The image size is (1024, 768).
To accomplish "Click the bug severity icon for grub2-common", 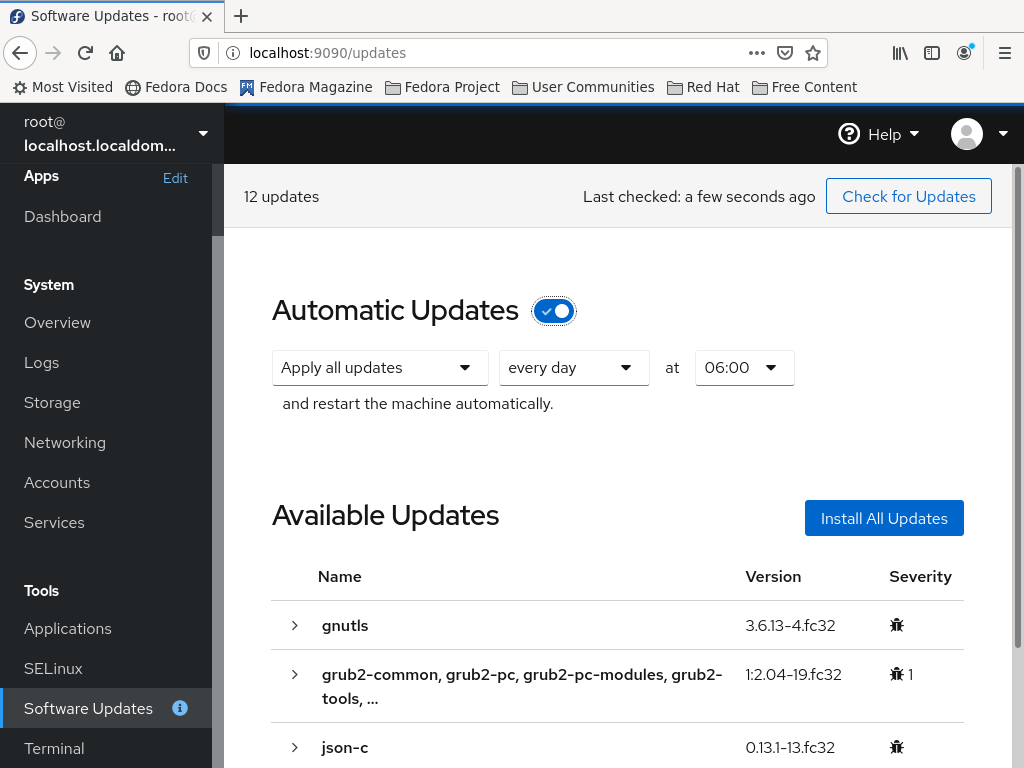I will click(x=897, y=674).
